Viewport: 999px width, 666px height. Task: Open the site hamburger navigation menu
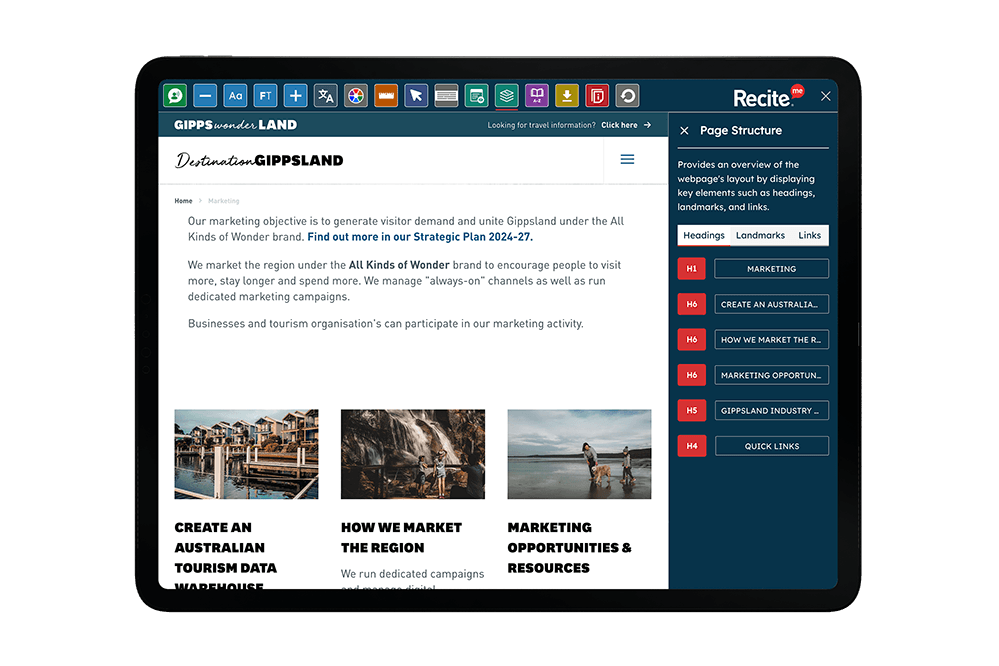(627, 159)
